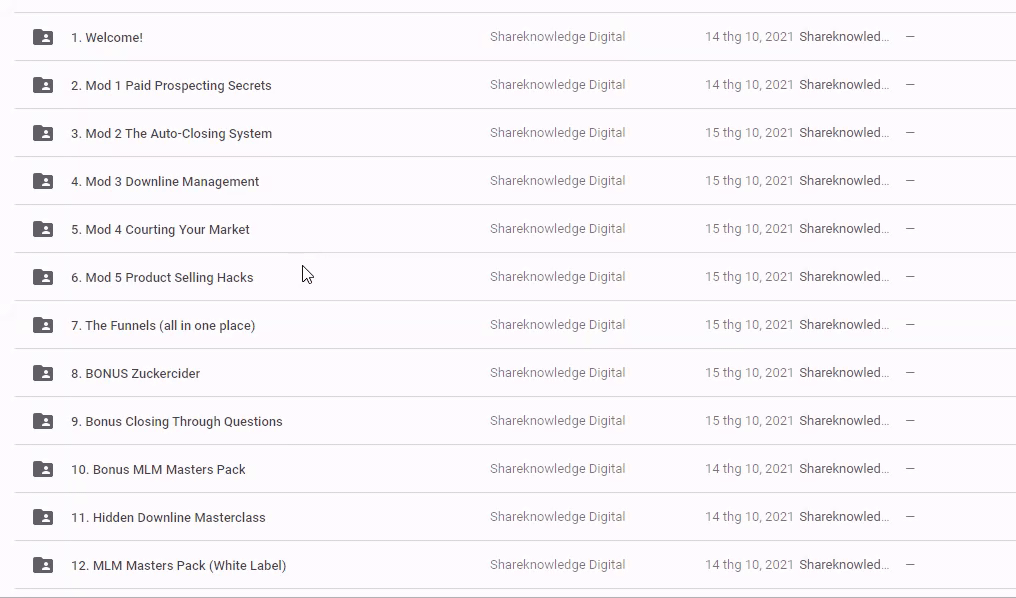Screen dimensions: 1016x598
Task: Select the 7. The Funnels (all in one place) name
Action: pyautogui.click(x=163, y=326)
